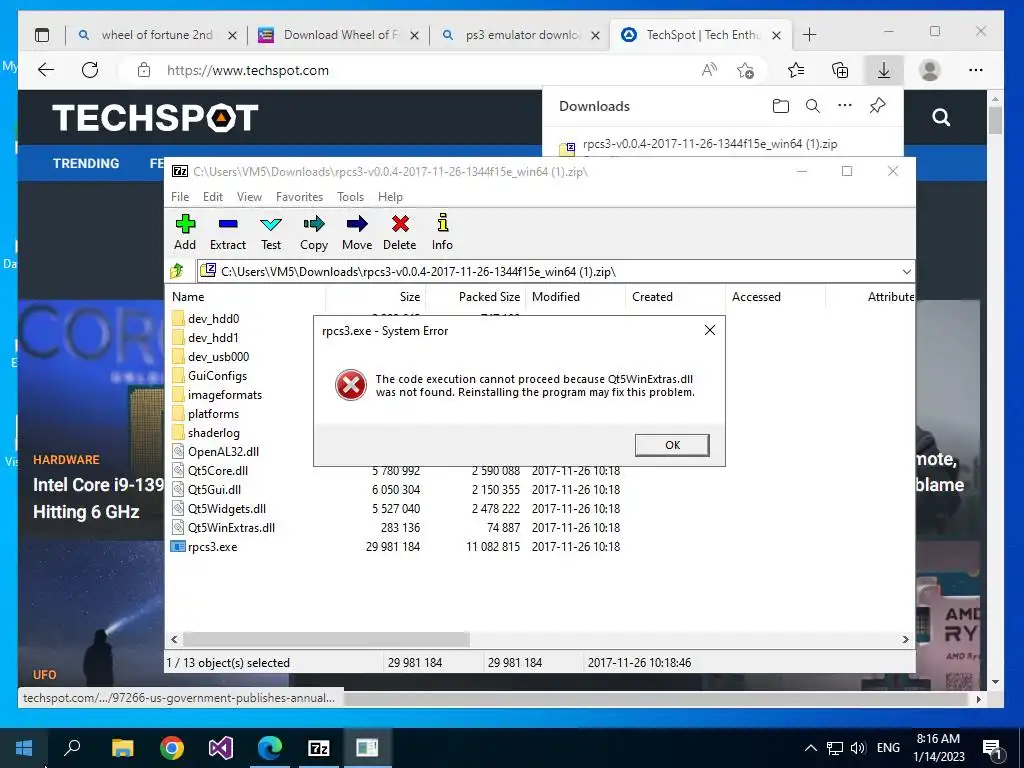Open the TRENDING section on TechSpot

[x=86, y=163]
